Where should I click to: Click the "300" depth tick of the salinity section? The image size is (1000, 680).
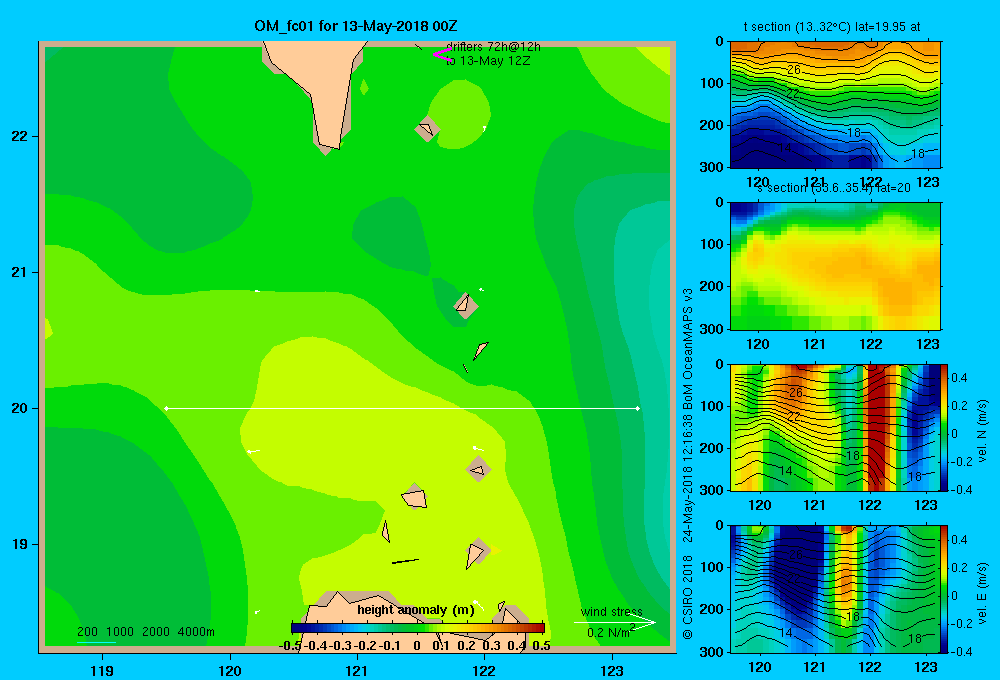coord(712,329)
